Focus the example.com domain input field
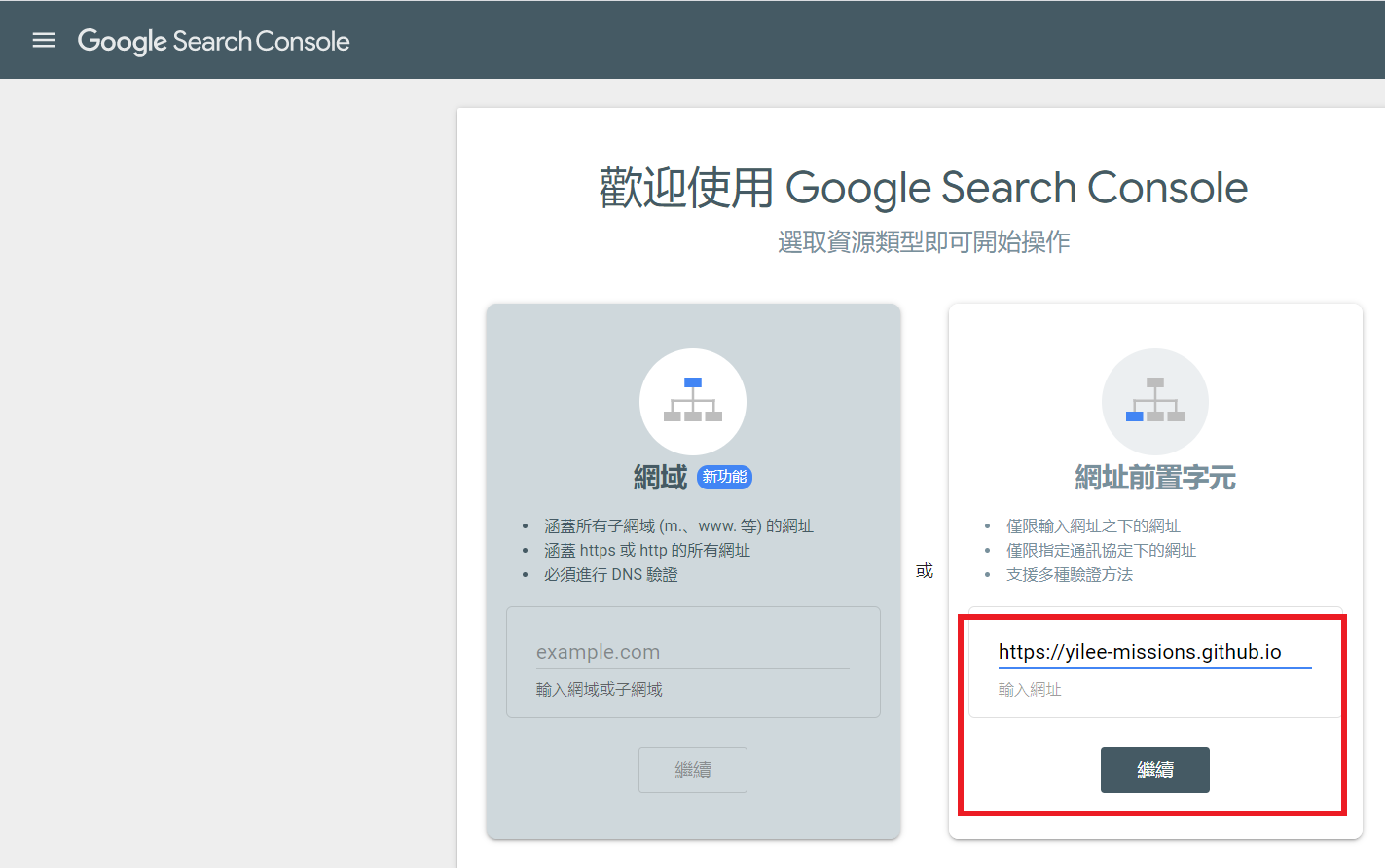The height and width of the screenshot is (868, 1385). pyautogui.click(x=692, y=652)
